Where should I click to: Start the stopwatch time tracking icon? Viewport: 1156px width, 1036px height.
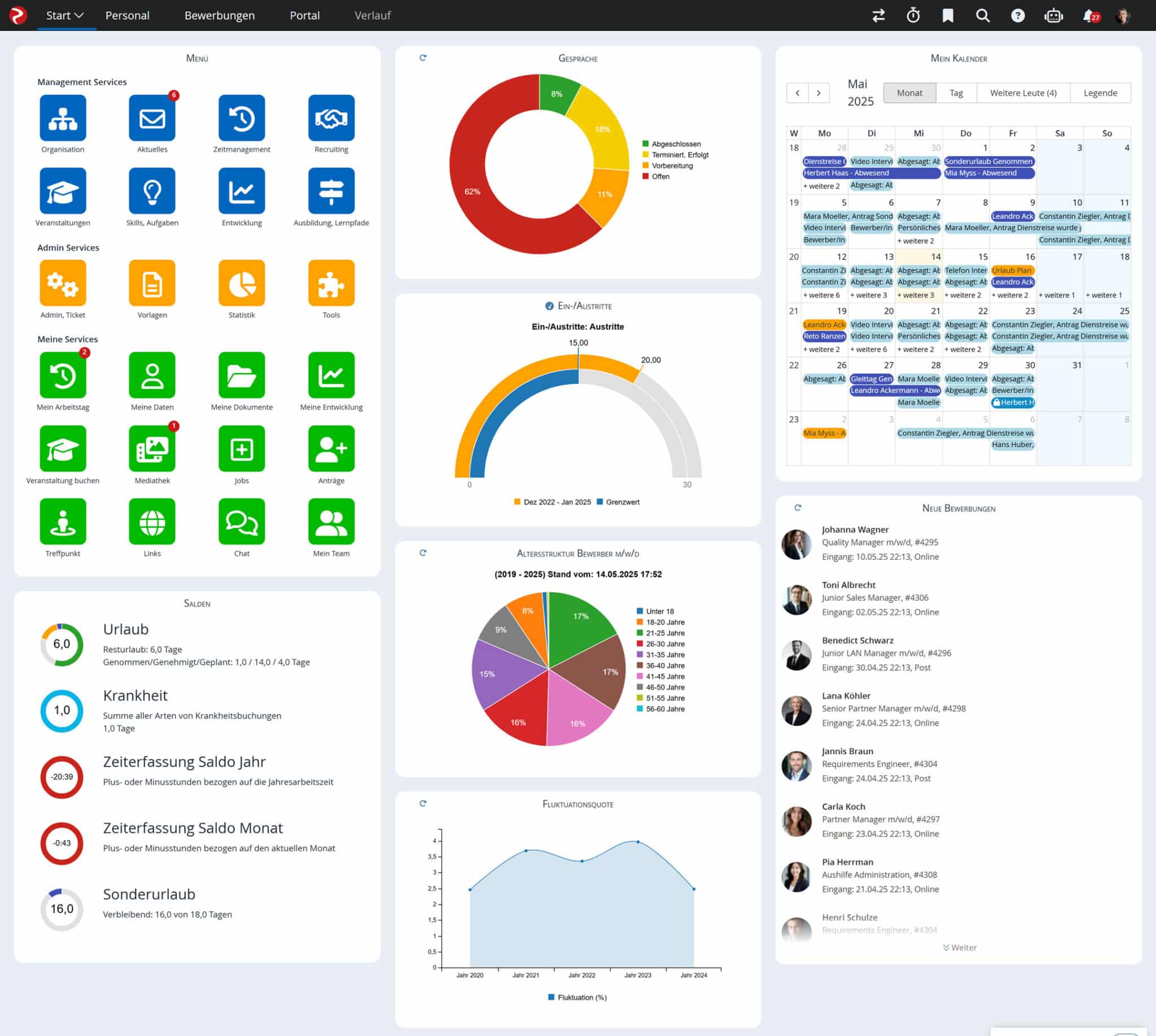click(913, 15)
